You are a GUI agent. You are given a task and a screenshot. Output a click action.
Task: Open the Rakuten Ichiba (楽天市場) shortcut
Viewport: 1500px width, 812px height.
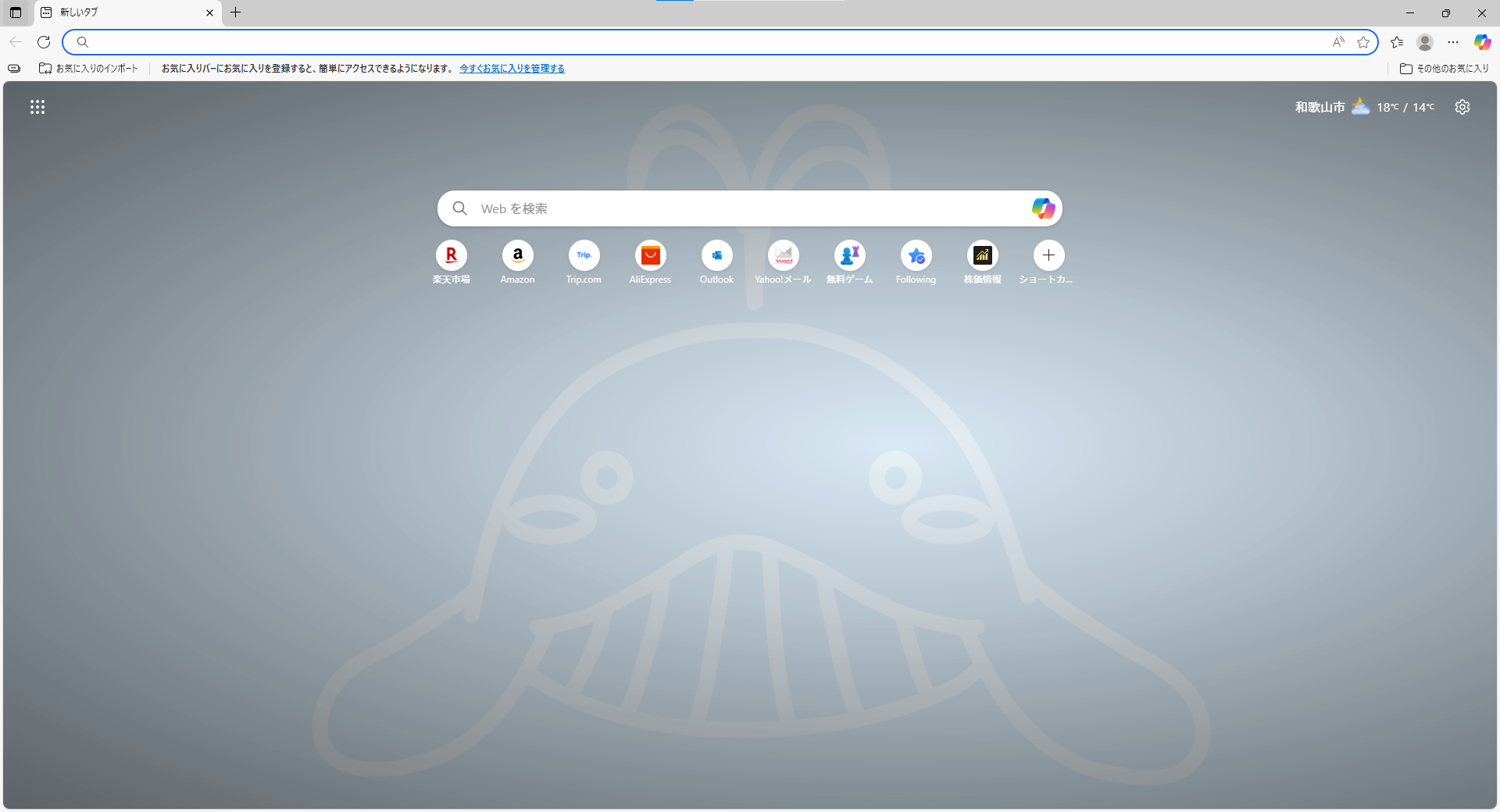tap(451, 255)
